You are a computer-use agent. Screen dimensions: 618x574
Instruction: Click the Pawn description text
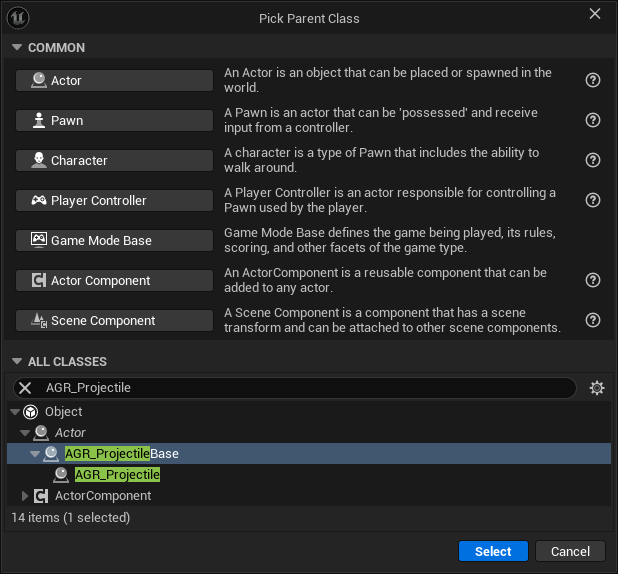click(381, 120)
